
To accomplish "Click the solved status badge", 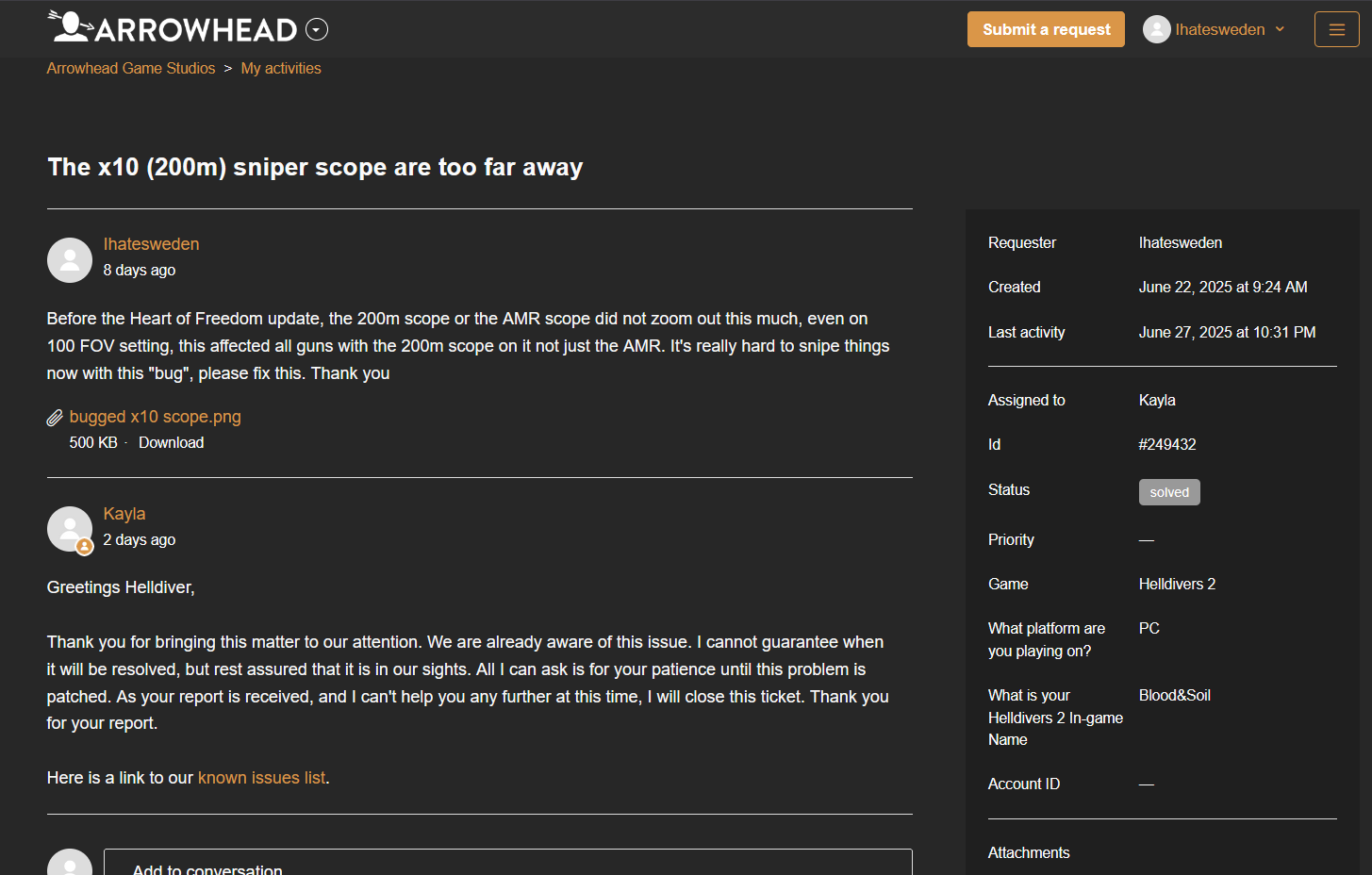I will [1169, 492].
